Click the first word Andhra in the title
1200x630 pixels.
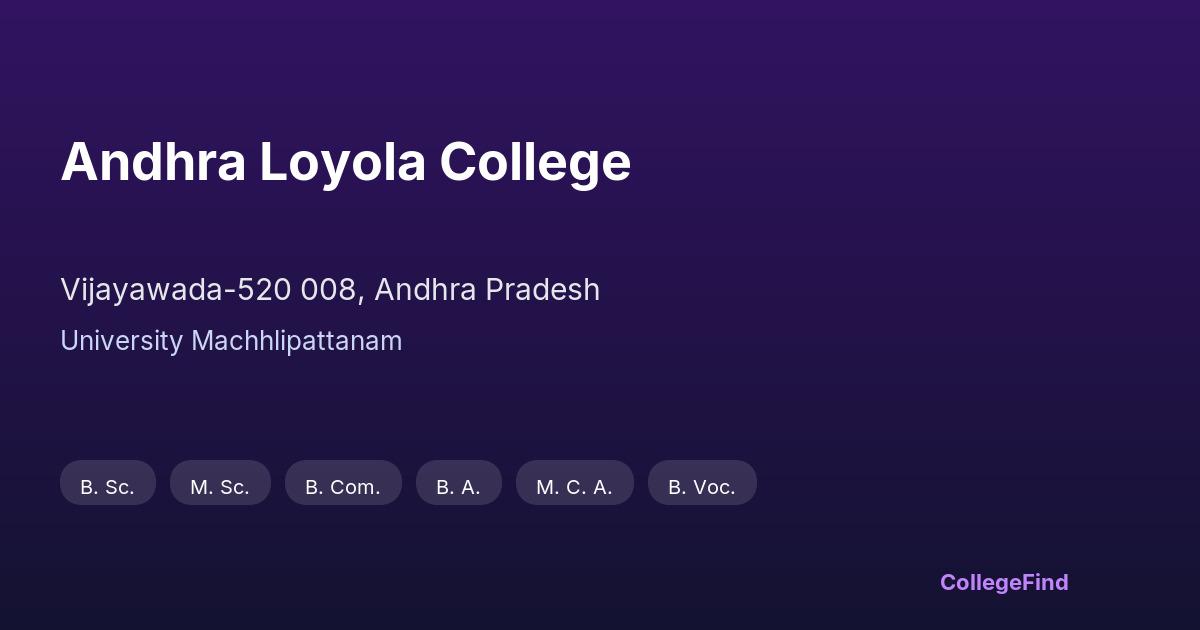pos(153,162)
